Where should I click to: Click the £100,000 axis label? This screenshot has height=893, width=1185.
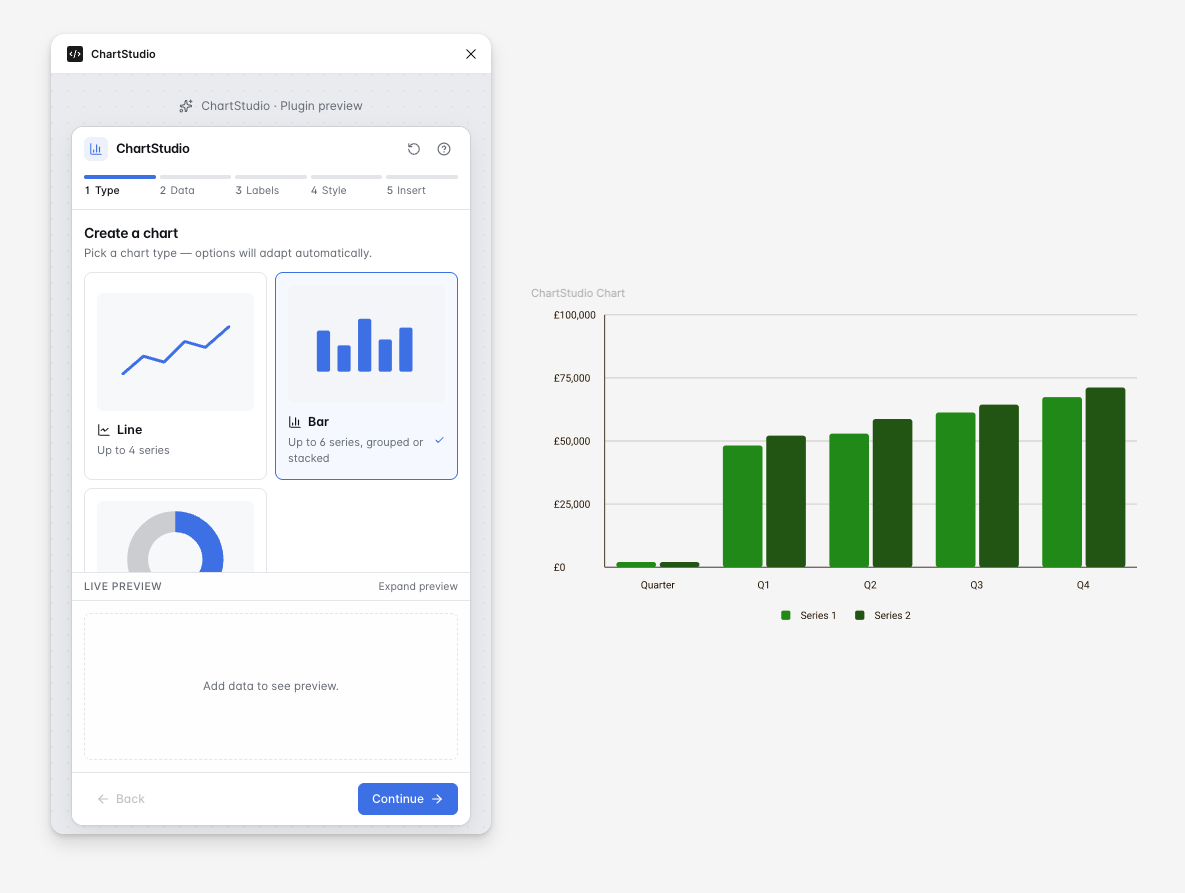pyautogui.click(x=574, y=315)
